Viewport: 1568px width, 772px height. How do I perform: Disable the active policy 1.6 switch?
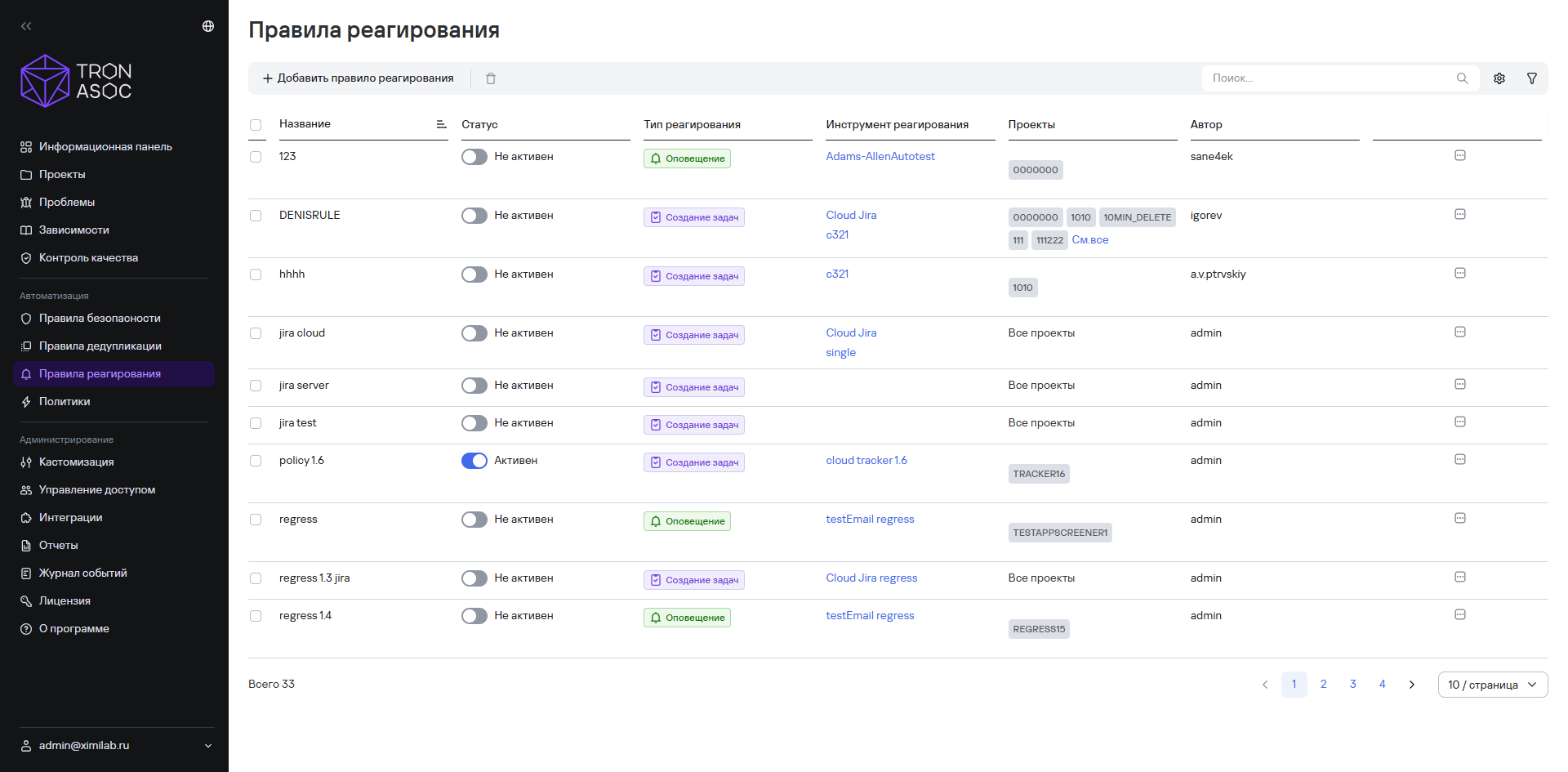[474, 461]
